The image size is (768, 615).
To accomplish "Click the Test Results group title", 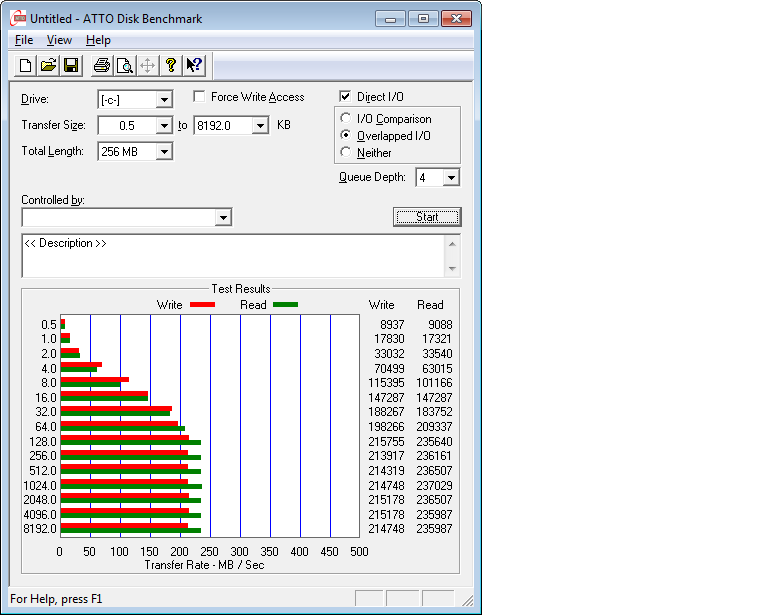I will (240, 289).
